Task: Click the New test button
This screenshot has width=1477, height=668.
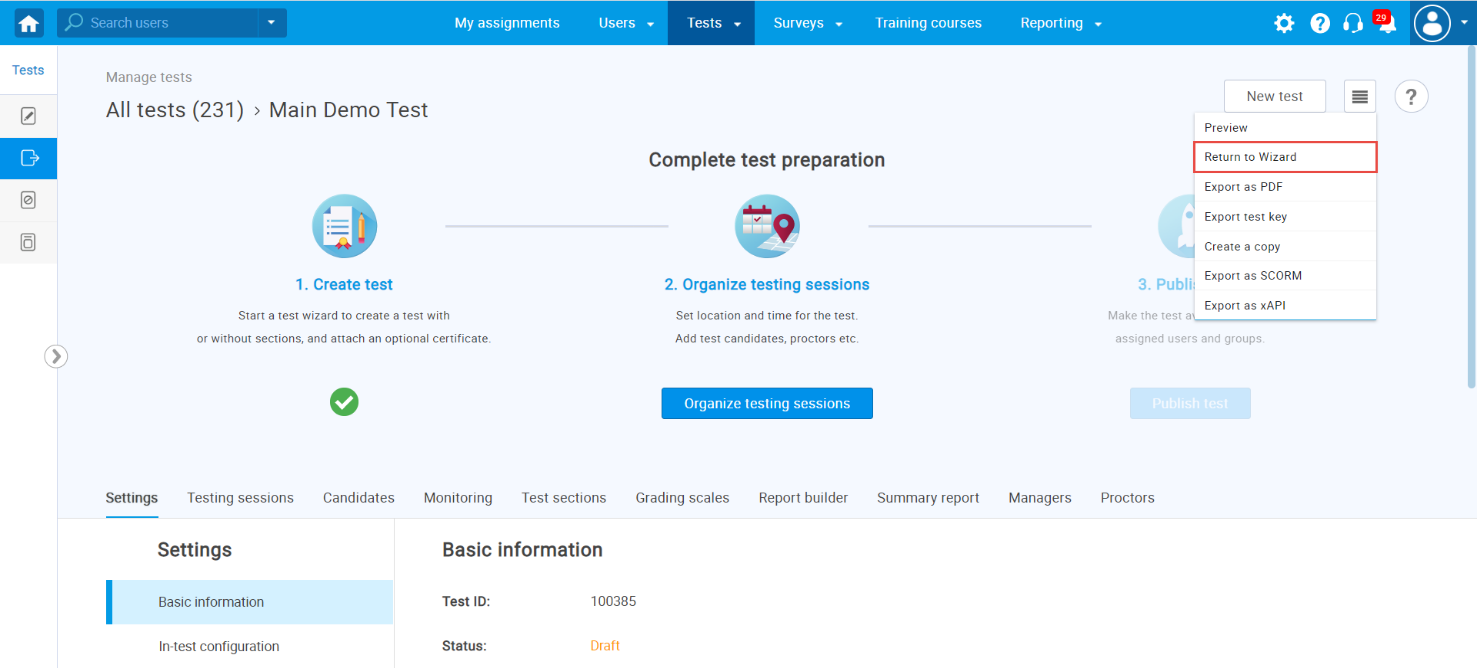Action: pyautogui.click(x=1274, y=97)
